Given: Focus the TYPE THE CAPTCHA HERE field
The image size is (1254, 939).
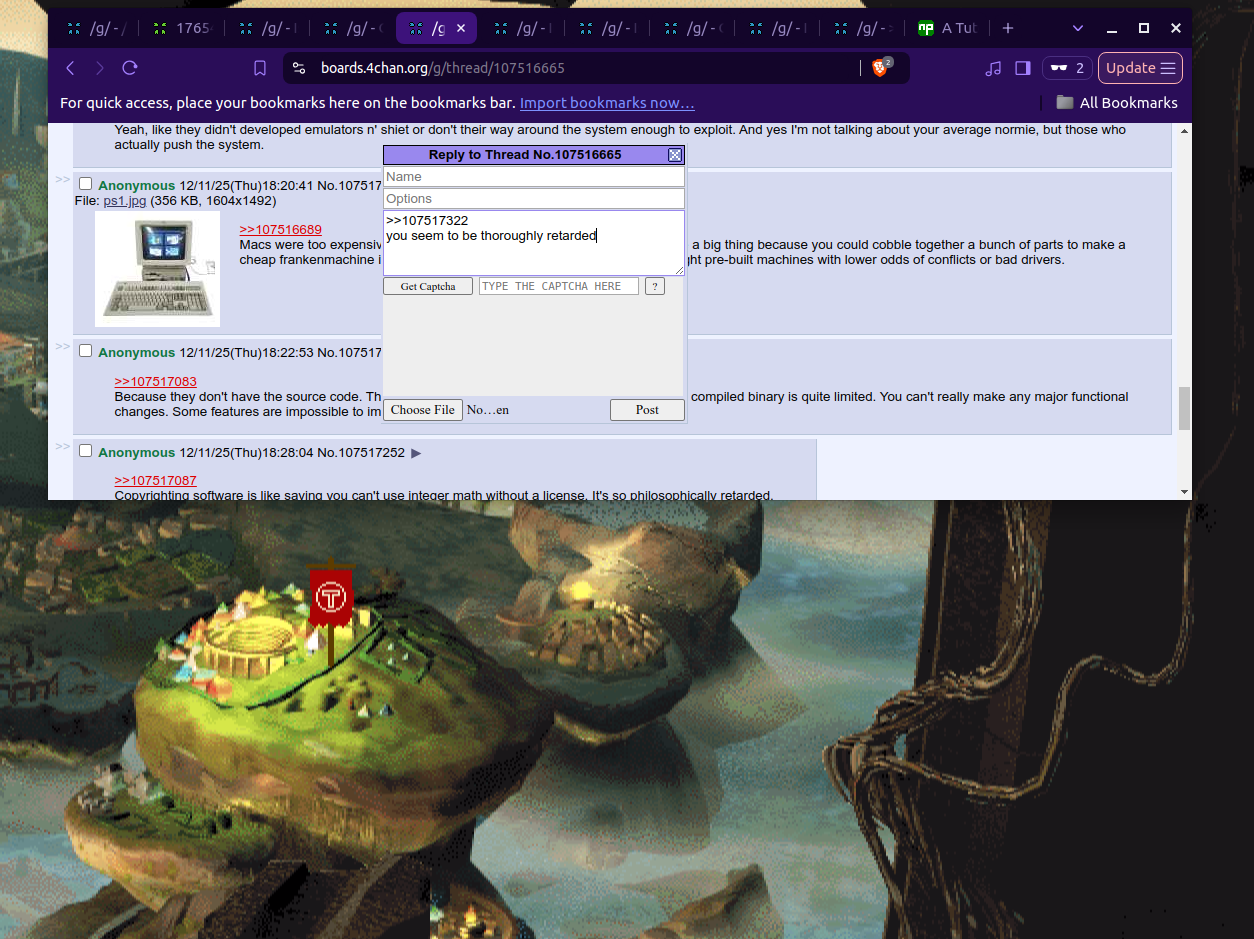Looking at the screenshot, I should click(x=559, y=286).
